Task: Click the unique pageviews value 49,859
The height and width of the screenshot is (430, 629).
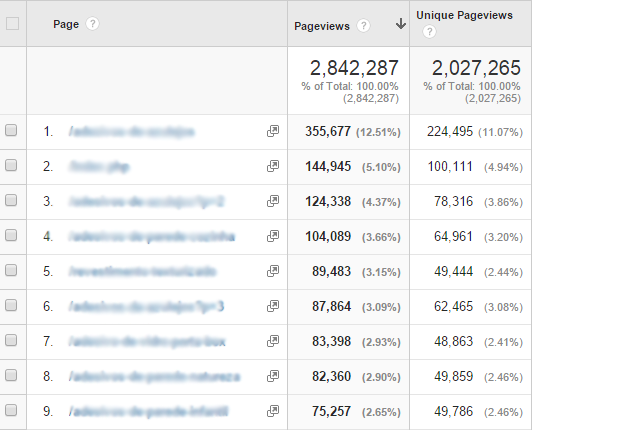Action: pyautogui.click(x=453, y=376)
